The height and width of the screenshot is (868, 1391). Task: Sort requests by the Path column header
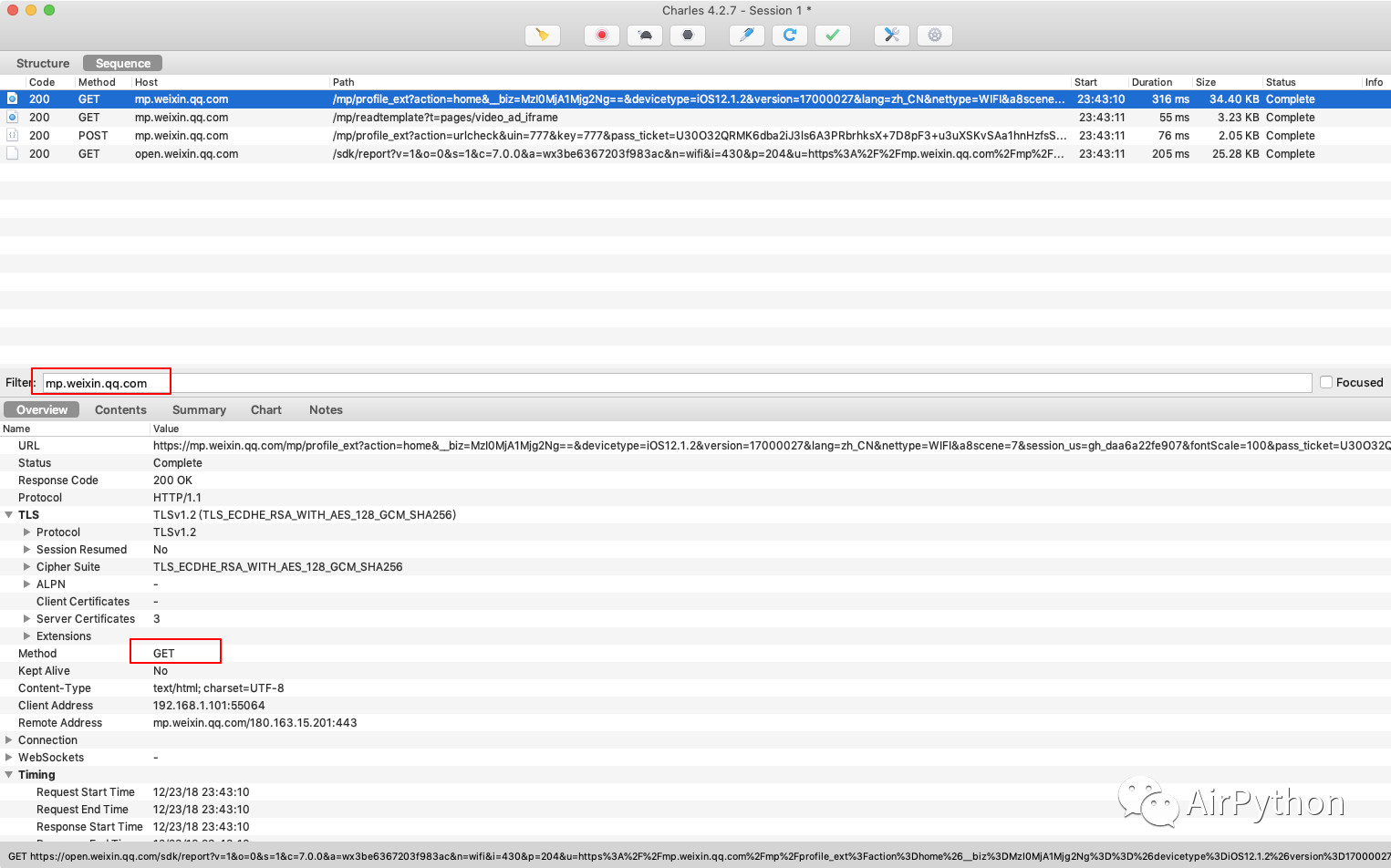343,82
